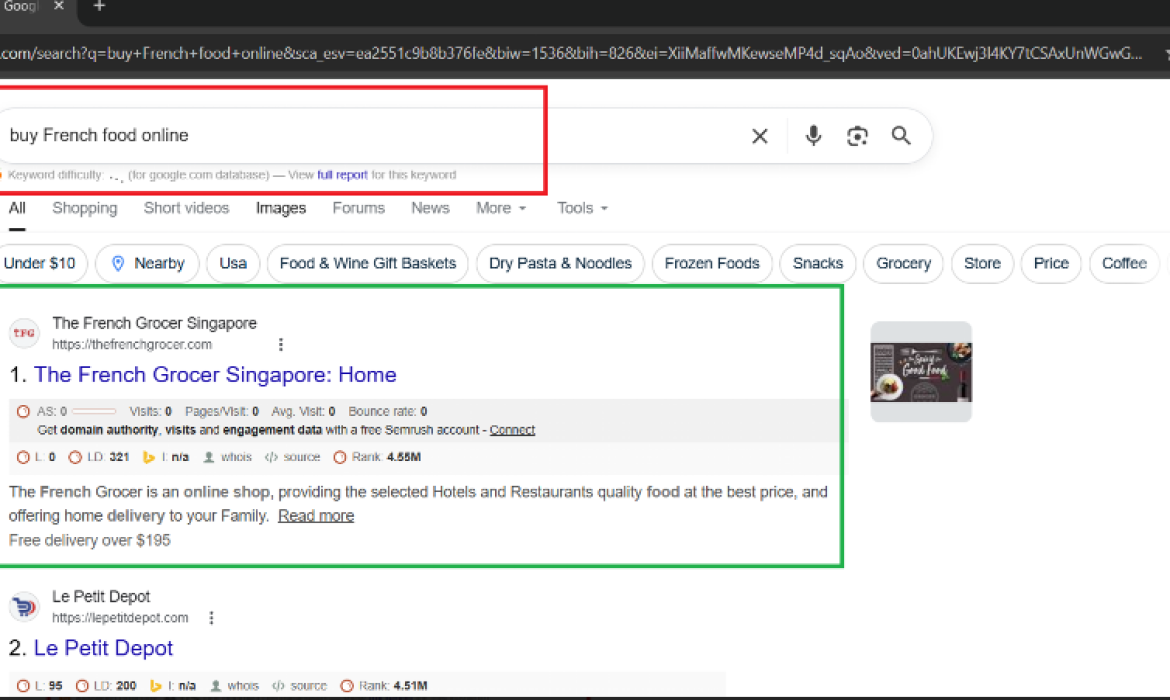
Task: Click Le Petit Depot's favicon
Action: tap(23, 606)
